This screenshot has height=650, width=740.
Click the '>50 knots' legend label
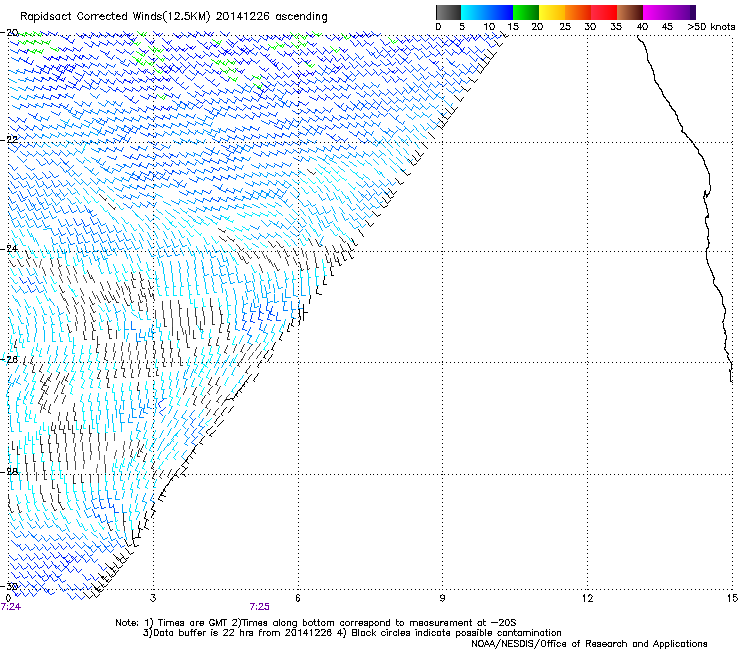coord(711,27)
